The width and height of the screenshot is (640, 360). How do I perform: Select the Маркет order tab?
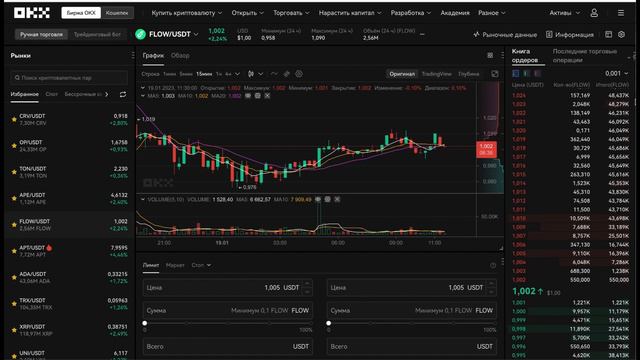click(175, 265)
